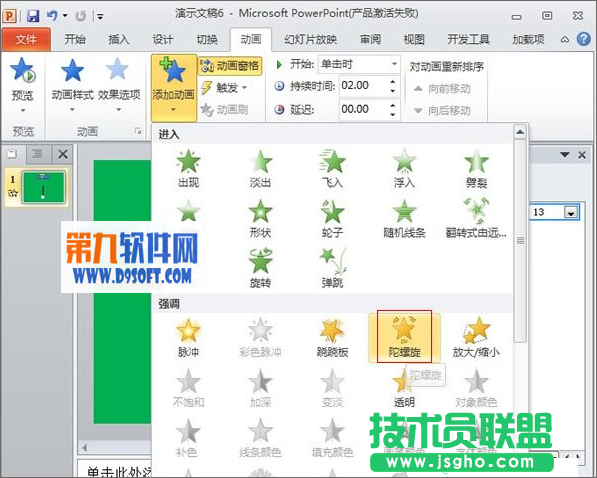
Task: Switch to the 审阅 (Review) tab
Action: [x=370, y=39]
